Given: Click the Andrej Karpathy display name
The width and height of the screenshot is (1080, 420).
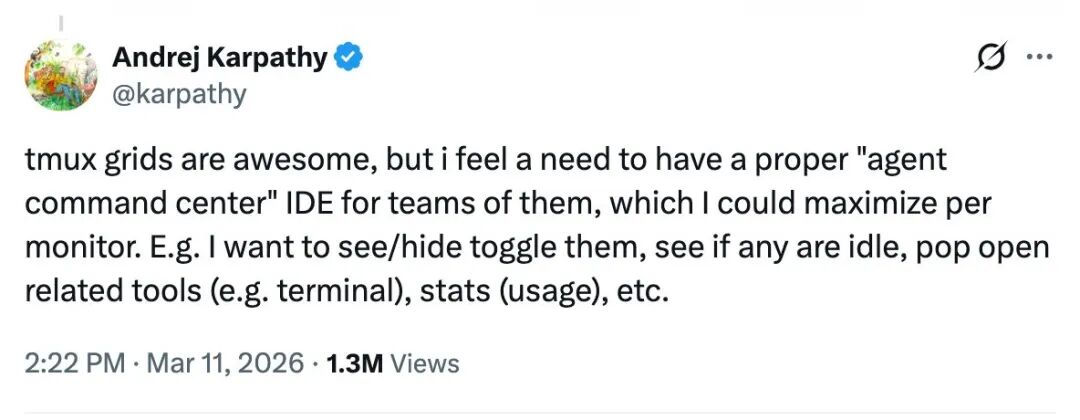Looking at the screenshot, I should [x=219, y=58].
